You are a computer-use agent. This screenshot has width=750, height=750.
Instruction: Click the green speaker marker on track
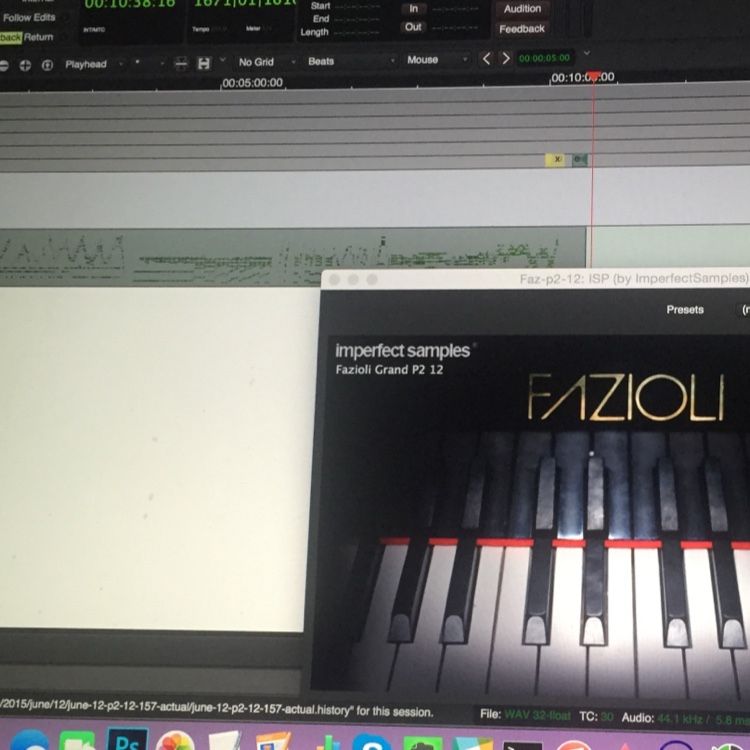point(579,159)
